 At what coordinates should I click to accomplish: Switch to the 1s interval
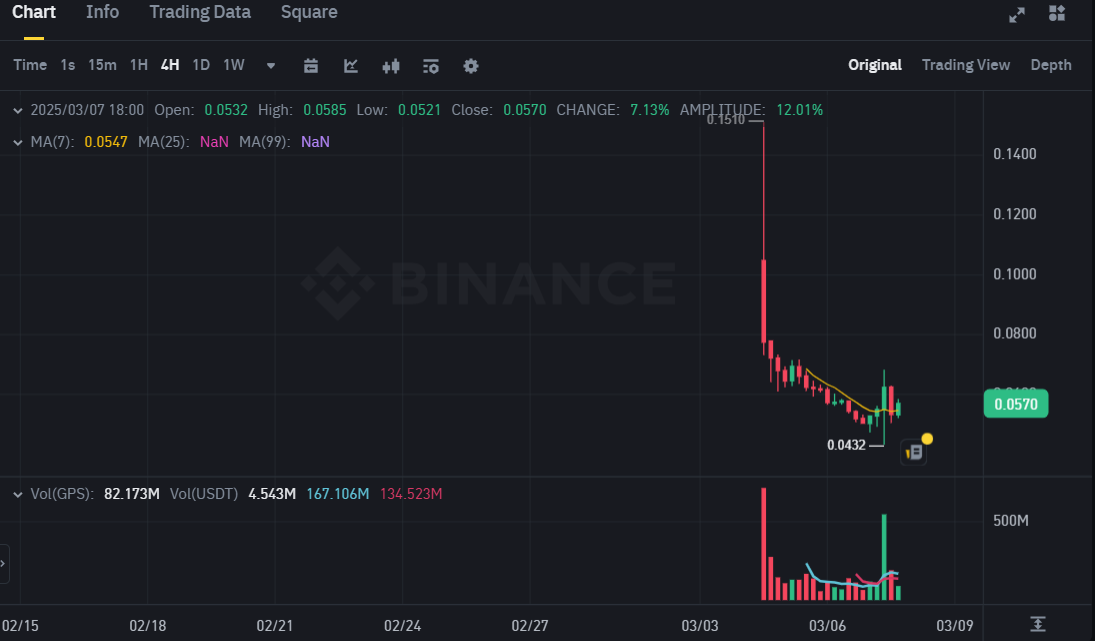pyautogui.click(x=67, y=65)
